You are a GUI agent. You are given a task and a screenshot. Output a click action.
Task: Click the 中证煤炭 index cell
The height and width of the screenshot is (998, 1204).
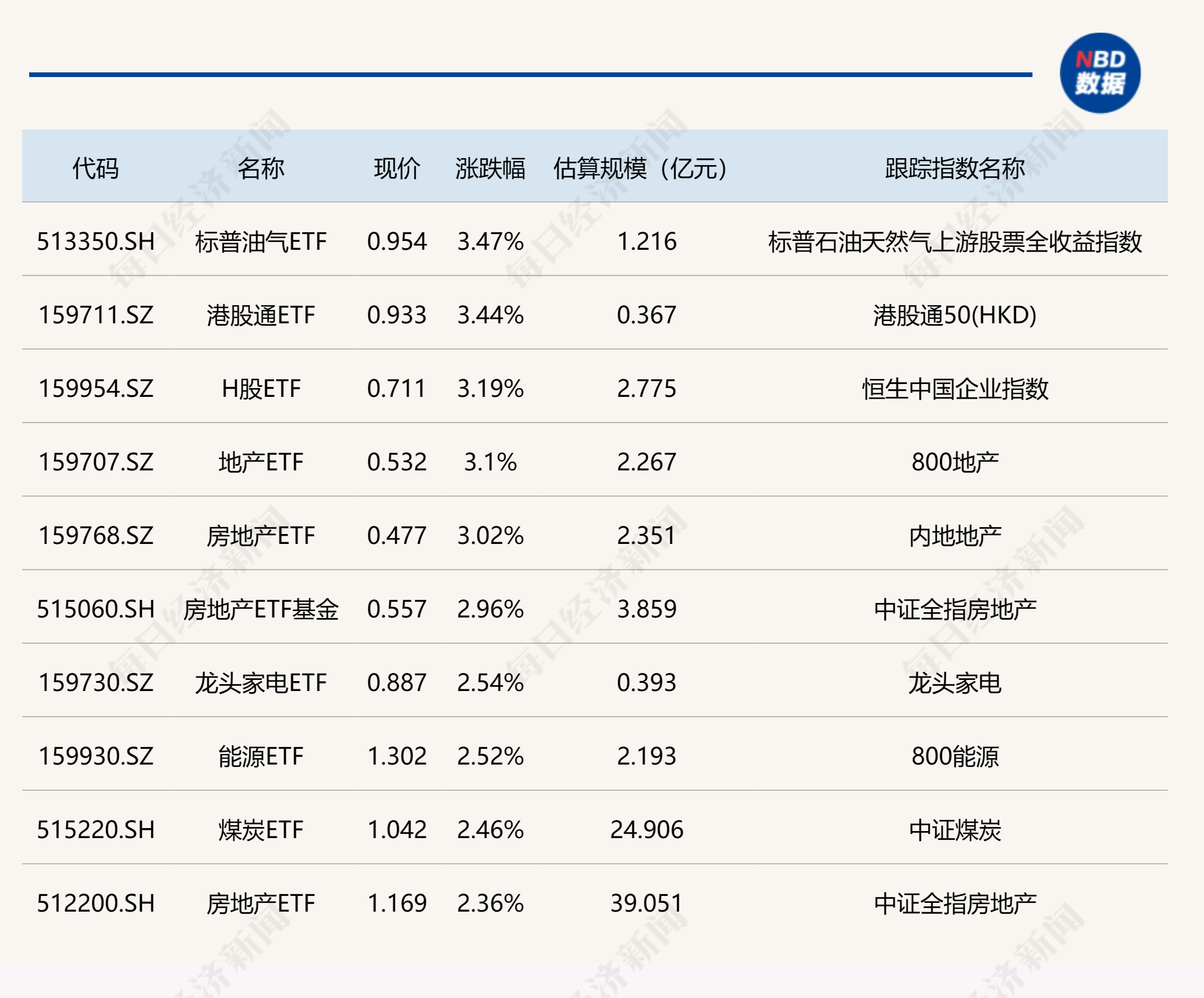click(955, 830)
